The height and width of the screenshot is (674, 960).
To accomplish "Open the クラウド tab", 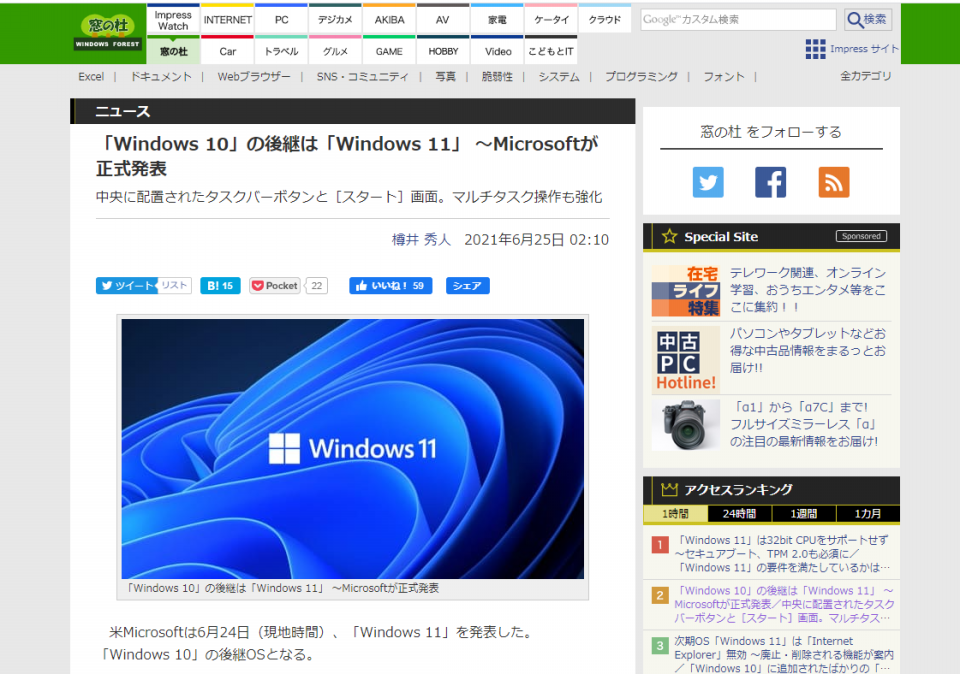I will point(604,20).
